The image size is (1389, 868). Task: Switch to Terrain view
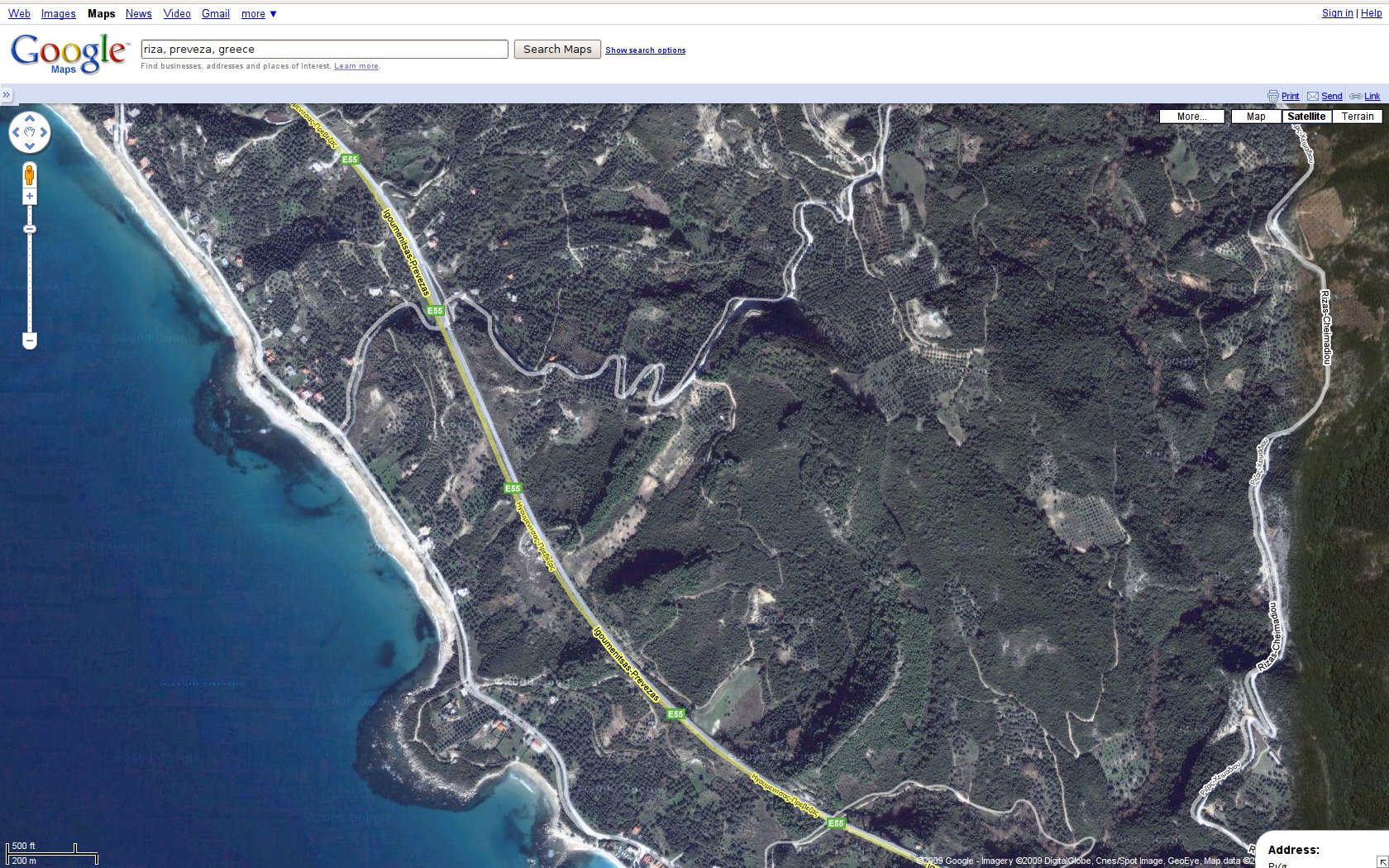(1358, 117)
